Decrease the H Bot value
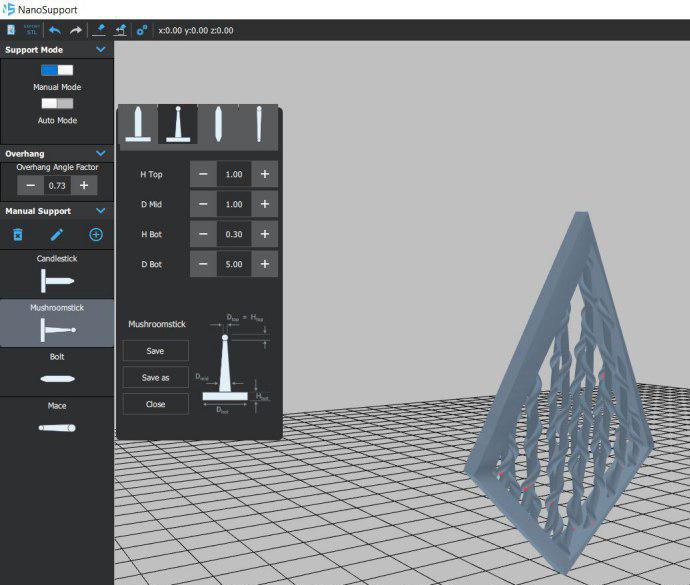 tap(203, 234)
